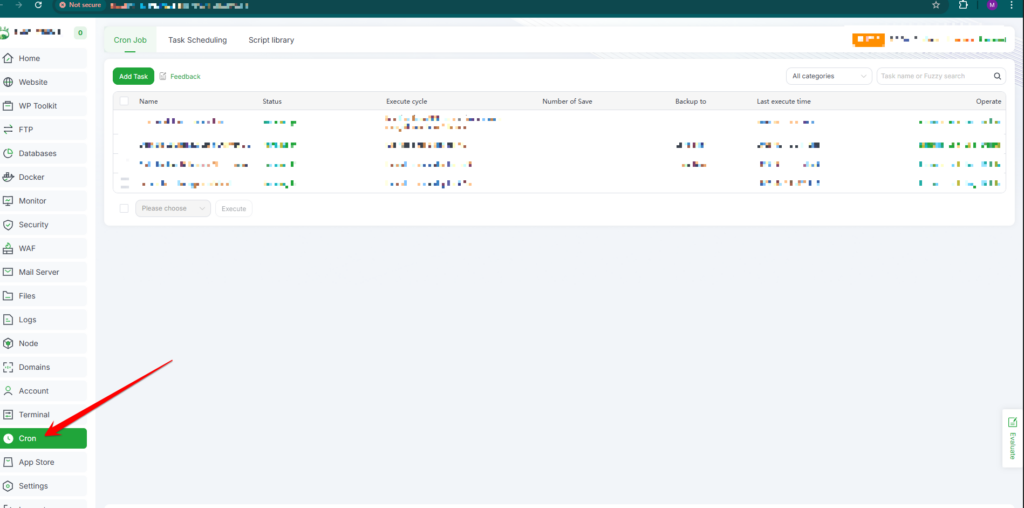Open the Evaluate side widget
Screen dimensions: 1024x508
click(1012, 437)
